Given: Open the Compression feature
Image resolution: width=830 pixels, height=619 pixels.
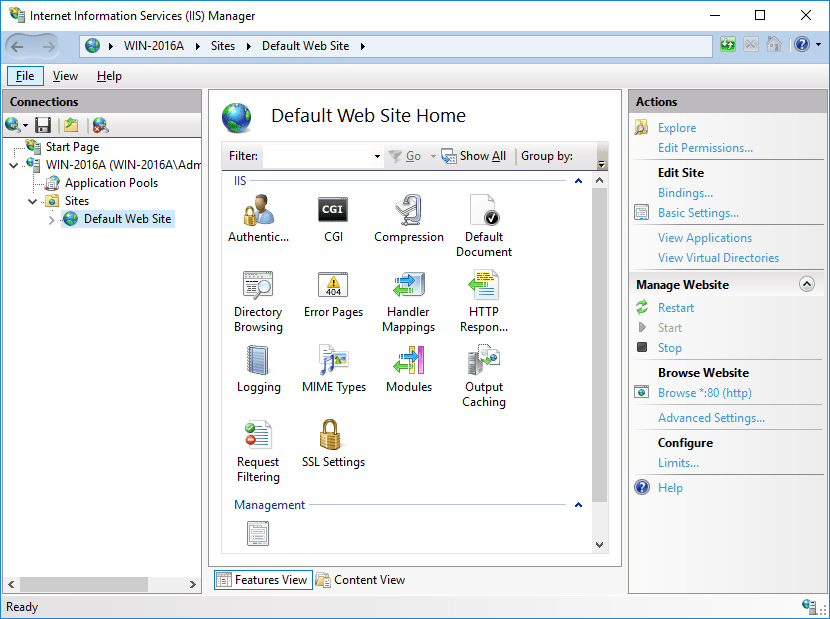Looking at the screenshot, I should 408,211.
